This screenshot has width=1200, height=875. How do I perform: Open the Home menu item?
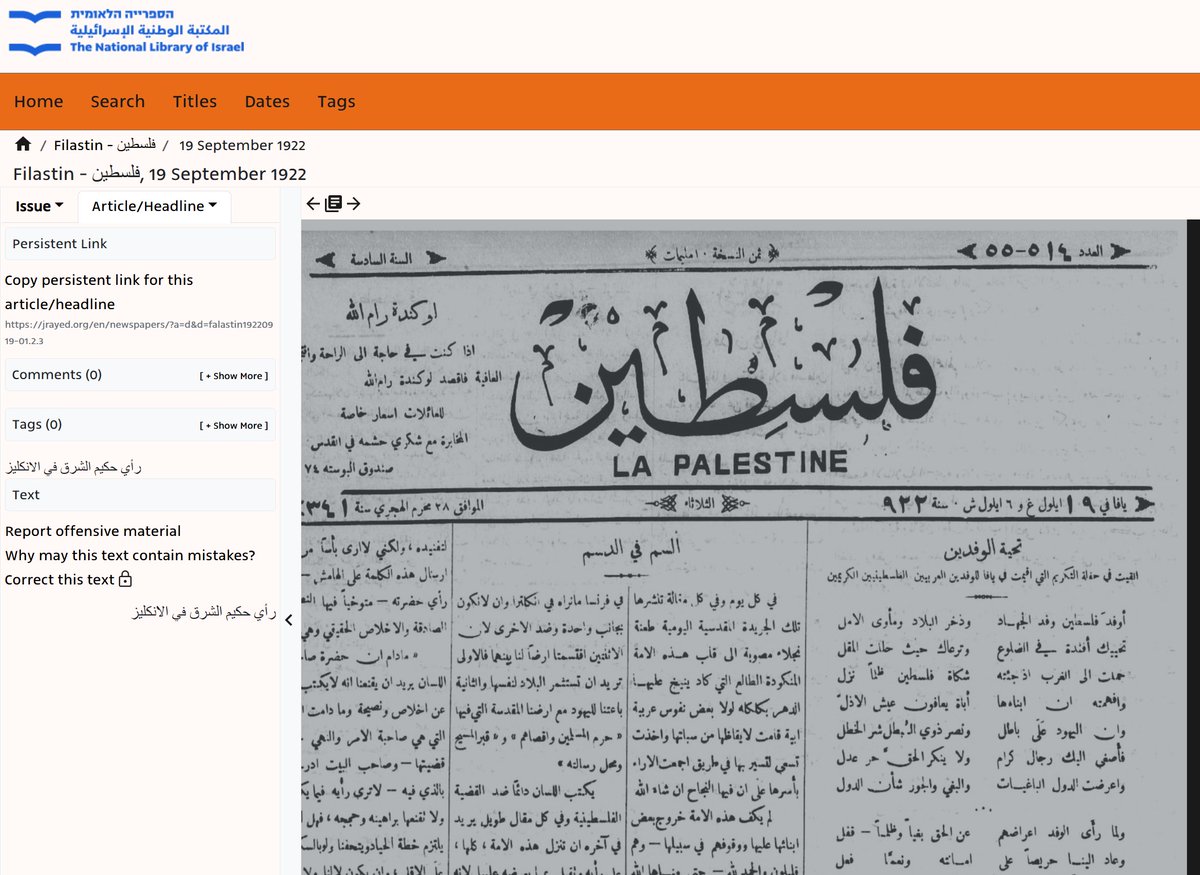39,101
